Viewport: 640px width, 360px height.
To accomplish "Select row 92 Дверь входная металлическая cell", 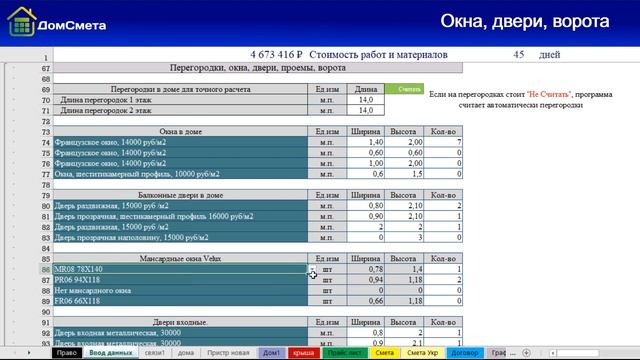I will 180,333.
